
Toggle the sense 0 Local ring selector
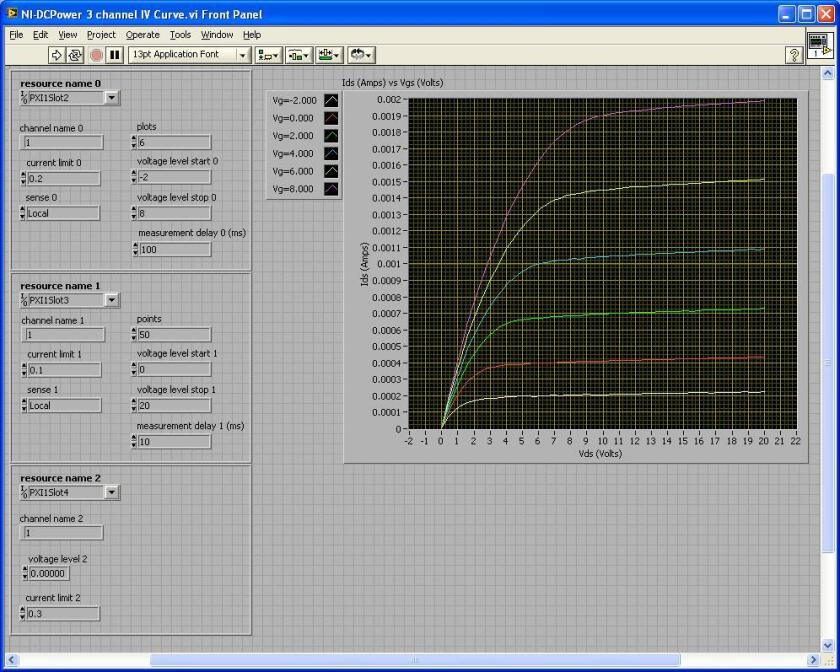(62, 213)
